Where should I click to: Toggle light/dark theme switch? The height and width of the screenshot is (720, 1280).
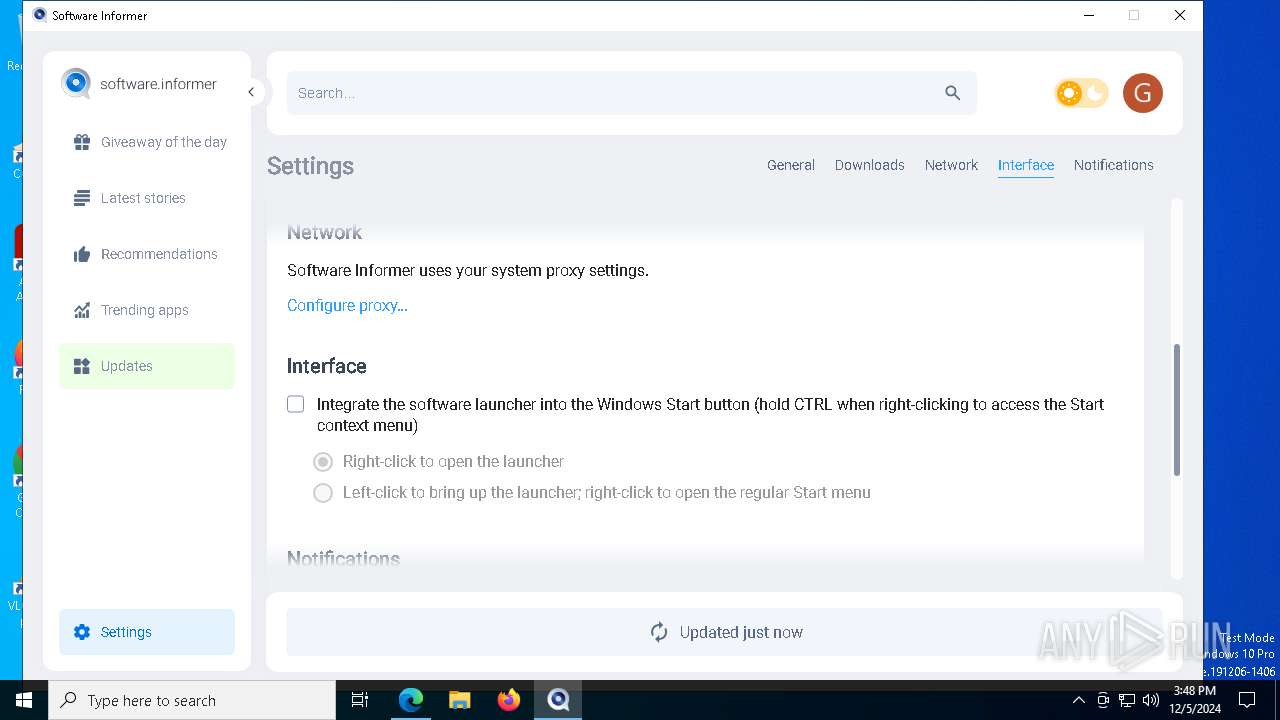[x=1081, y=93]
